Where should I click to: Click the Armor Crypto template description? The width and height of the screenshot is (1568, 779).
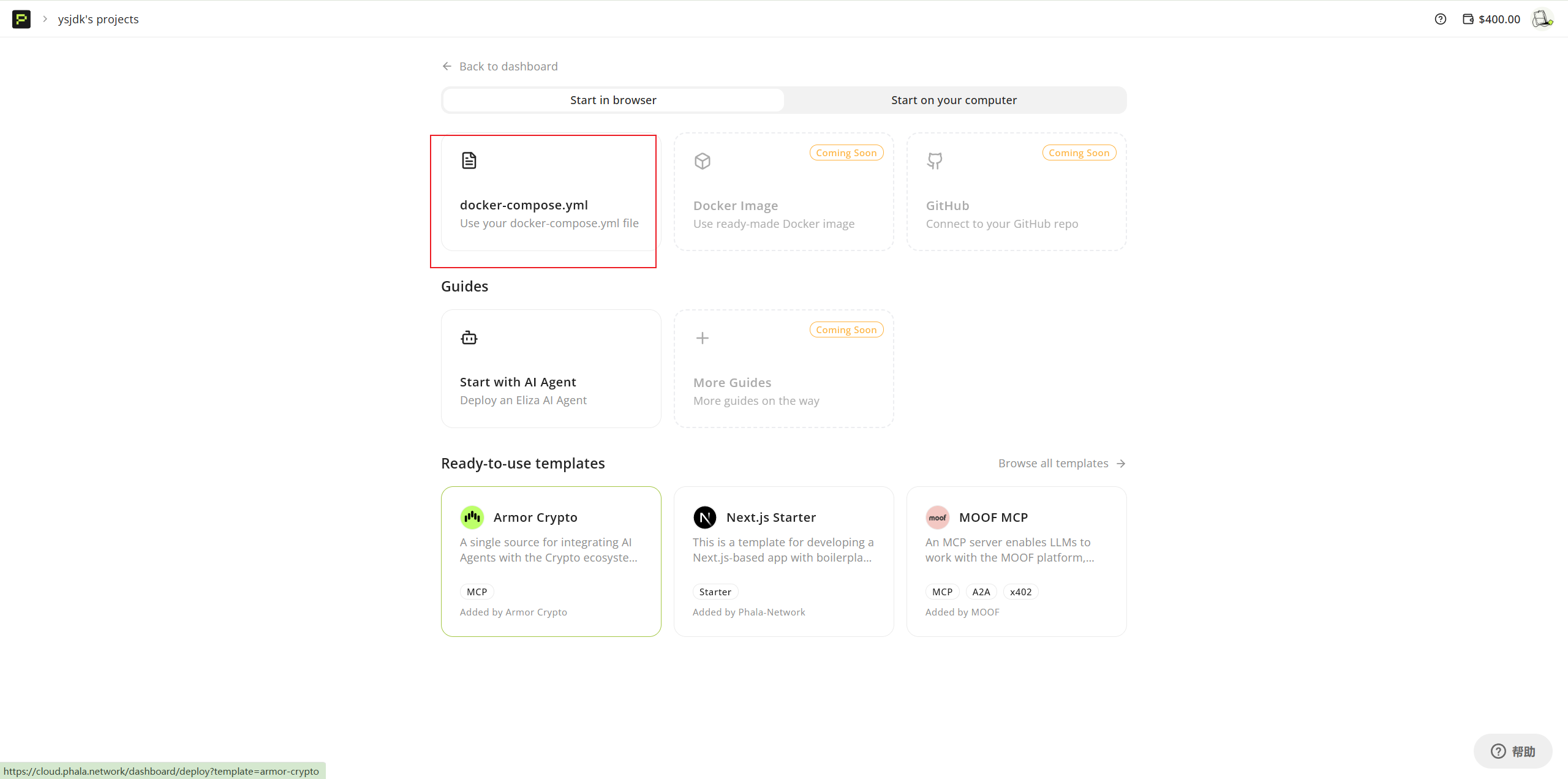coord(549,550)
